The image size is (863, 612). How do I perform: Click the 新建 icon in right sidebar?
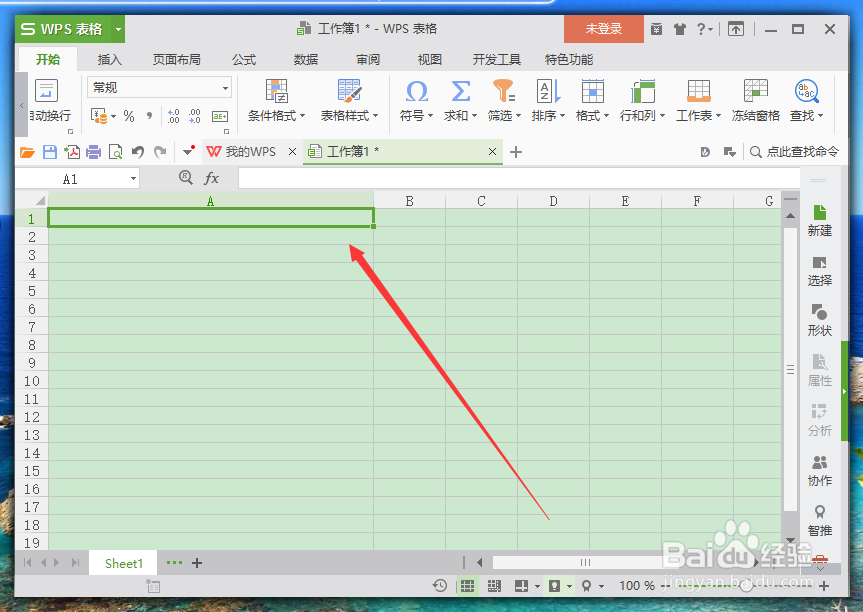click(819, 218)
